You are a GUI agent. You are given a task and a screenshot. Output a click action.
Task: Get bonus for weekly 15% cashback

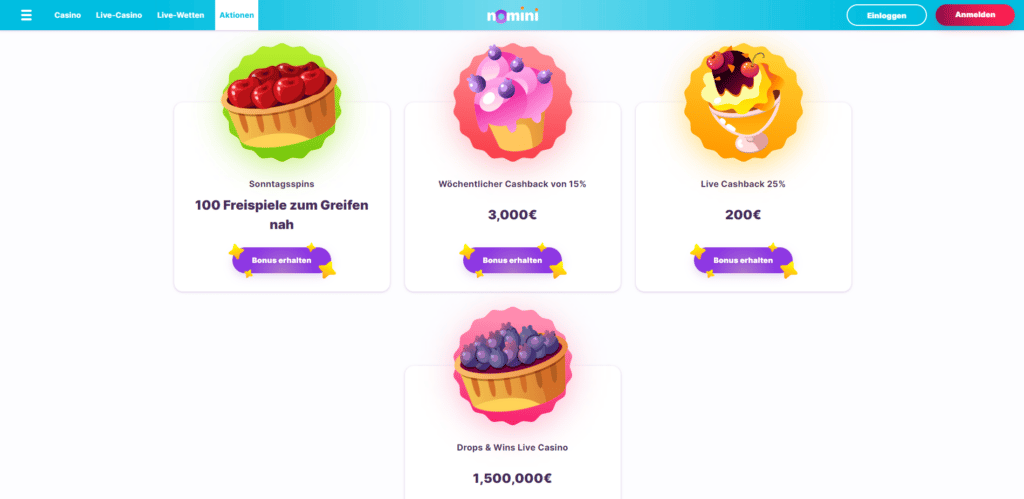click(513, 260)
